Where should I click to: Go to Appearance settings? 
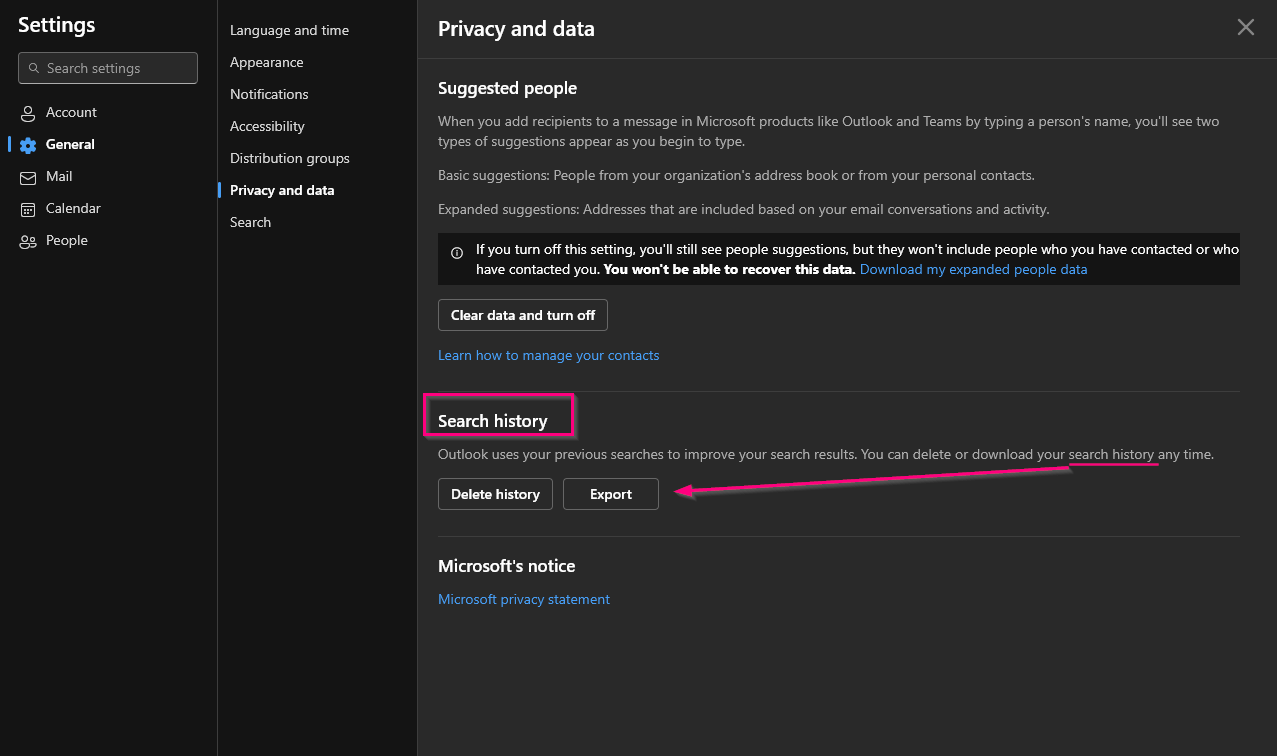[266, 62]
